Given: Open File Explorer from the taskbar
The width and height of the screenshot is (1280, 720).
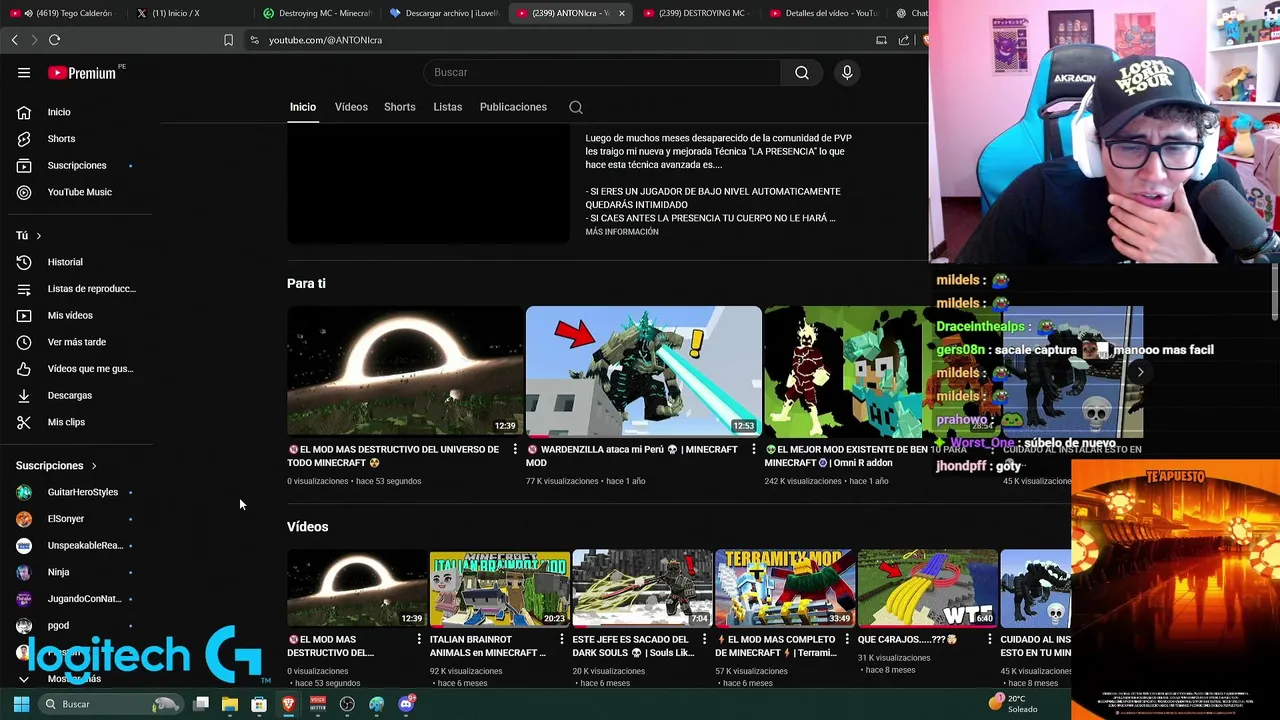Looking at the screenshot, I should tap(230, 704).
